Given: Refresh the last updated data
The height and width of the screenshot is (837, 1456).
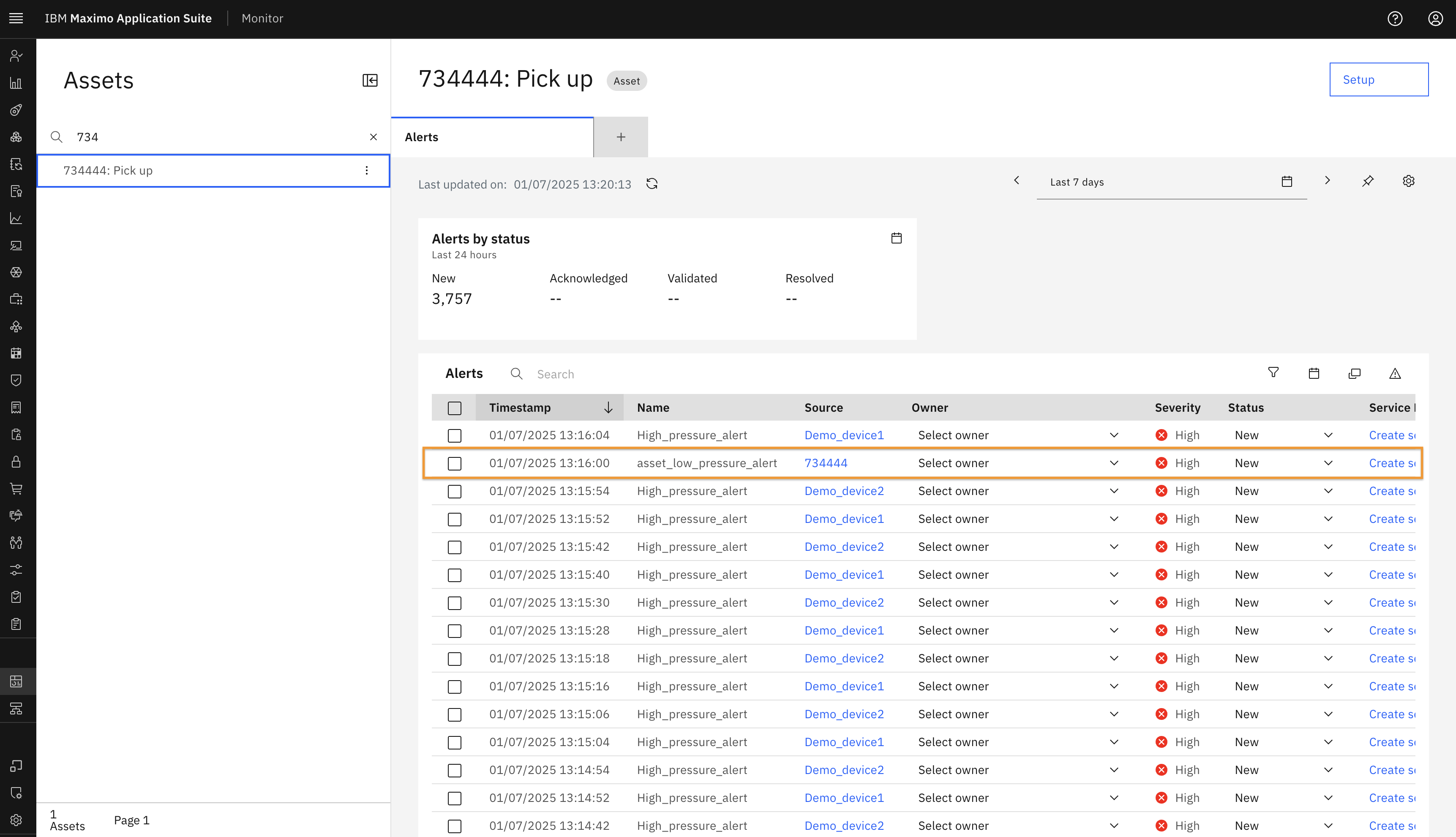Looking at the screenshot, I should coord(652,184).
